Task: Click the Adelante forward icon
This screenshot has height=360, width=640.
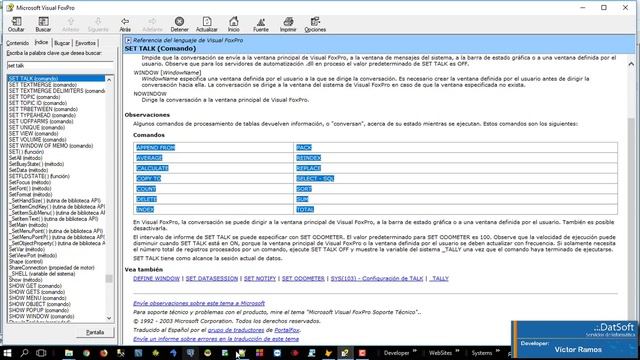Action: click(x=152, y=24)
